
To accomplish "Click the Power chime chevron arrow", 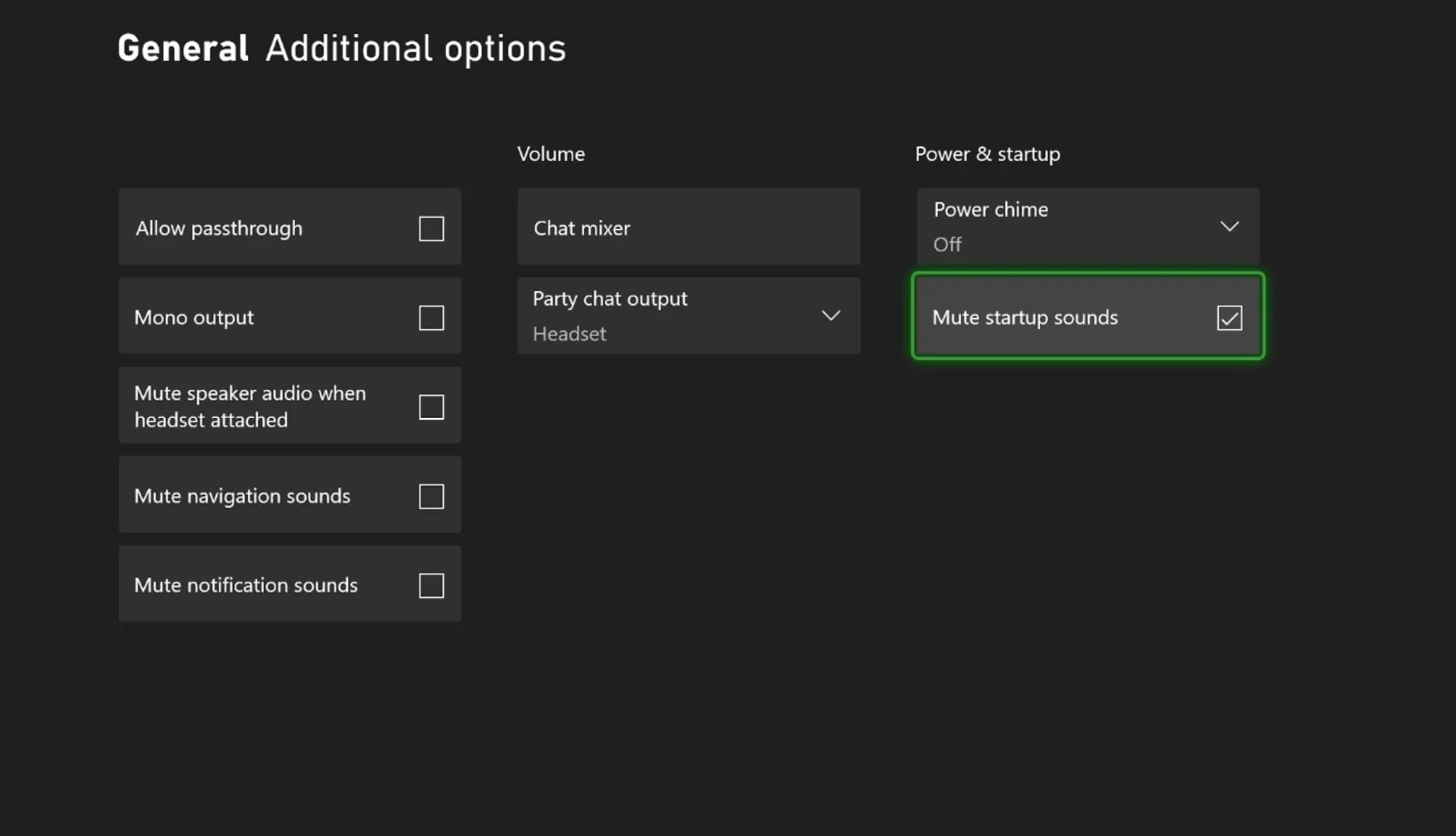I will (1230, 226).
